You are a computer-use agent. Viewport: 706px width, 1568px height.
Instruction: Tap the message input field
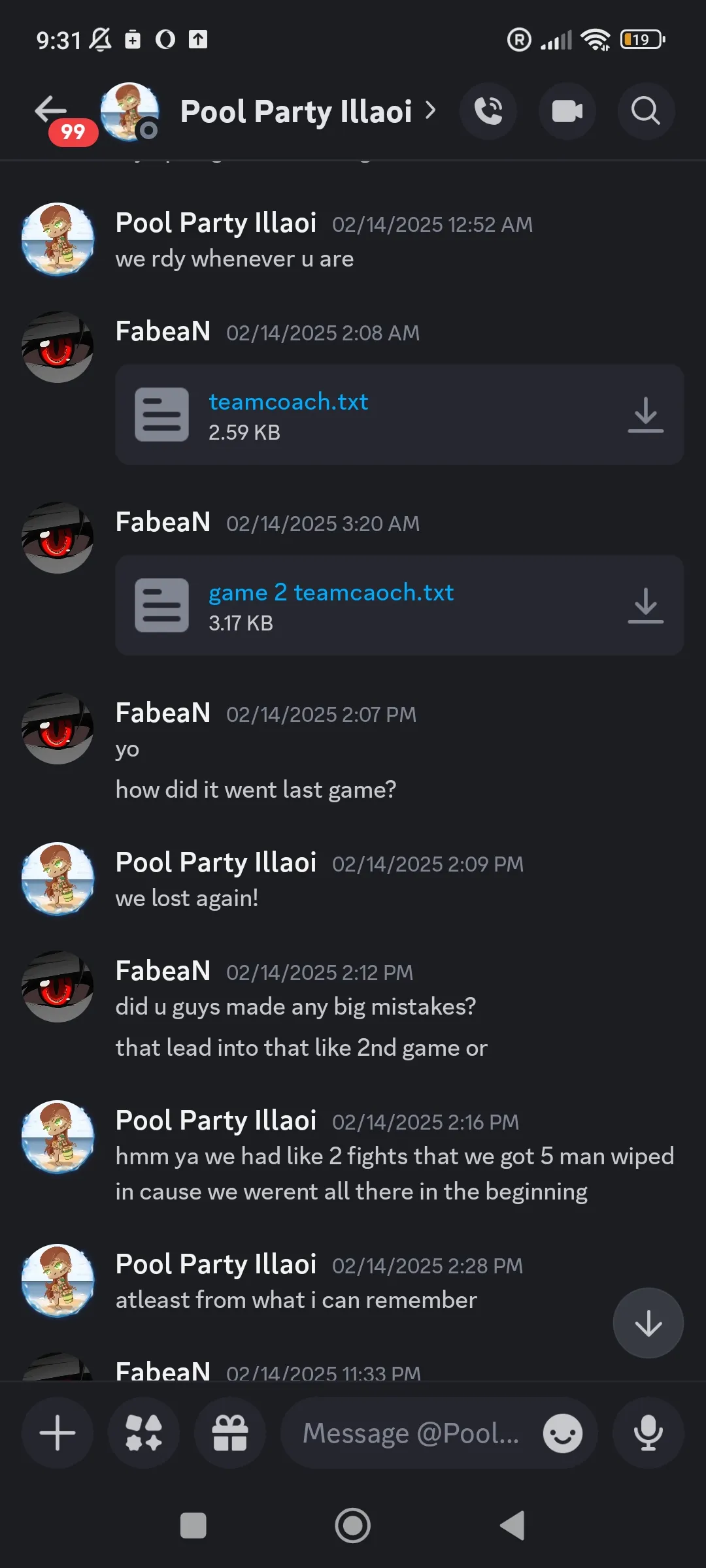coord(412,1433)
